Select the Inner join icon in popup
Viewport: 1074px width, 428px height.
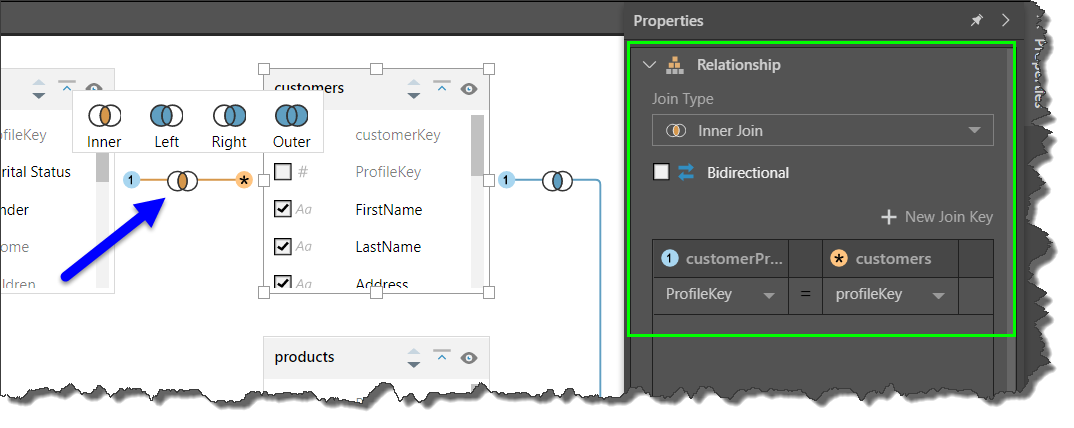pyautogui.click(x=104, y=116)
